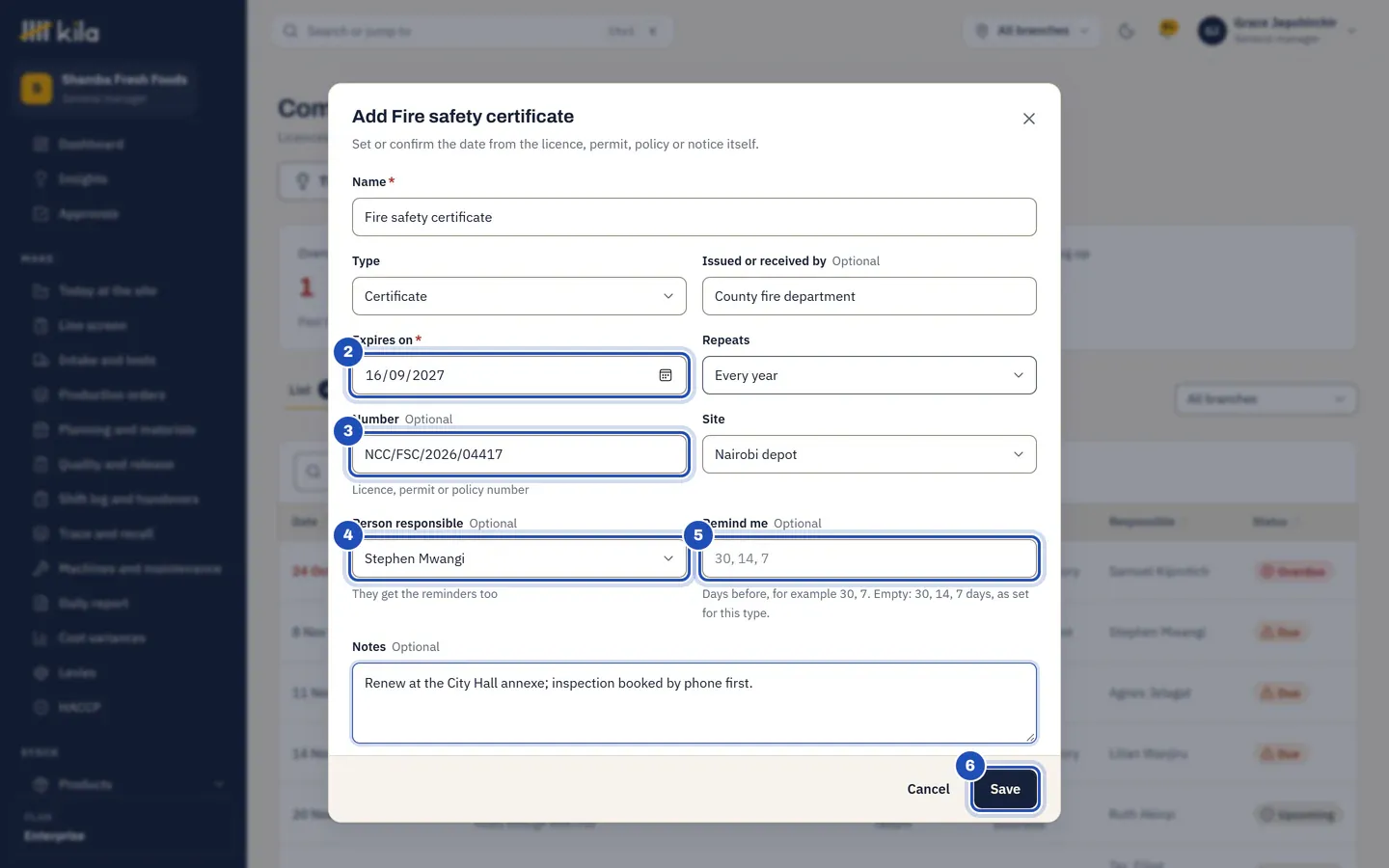Open the Type dropdown showing Certificate
This screenshot has width=1389, height=868.
tap(519, 296)
